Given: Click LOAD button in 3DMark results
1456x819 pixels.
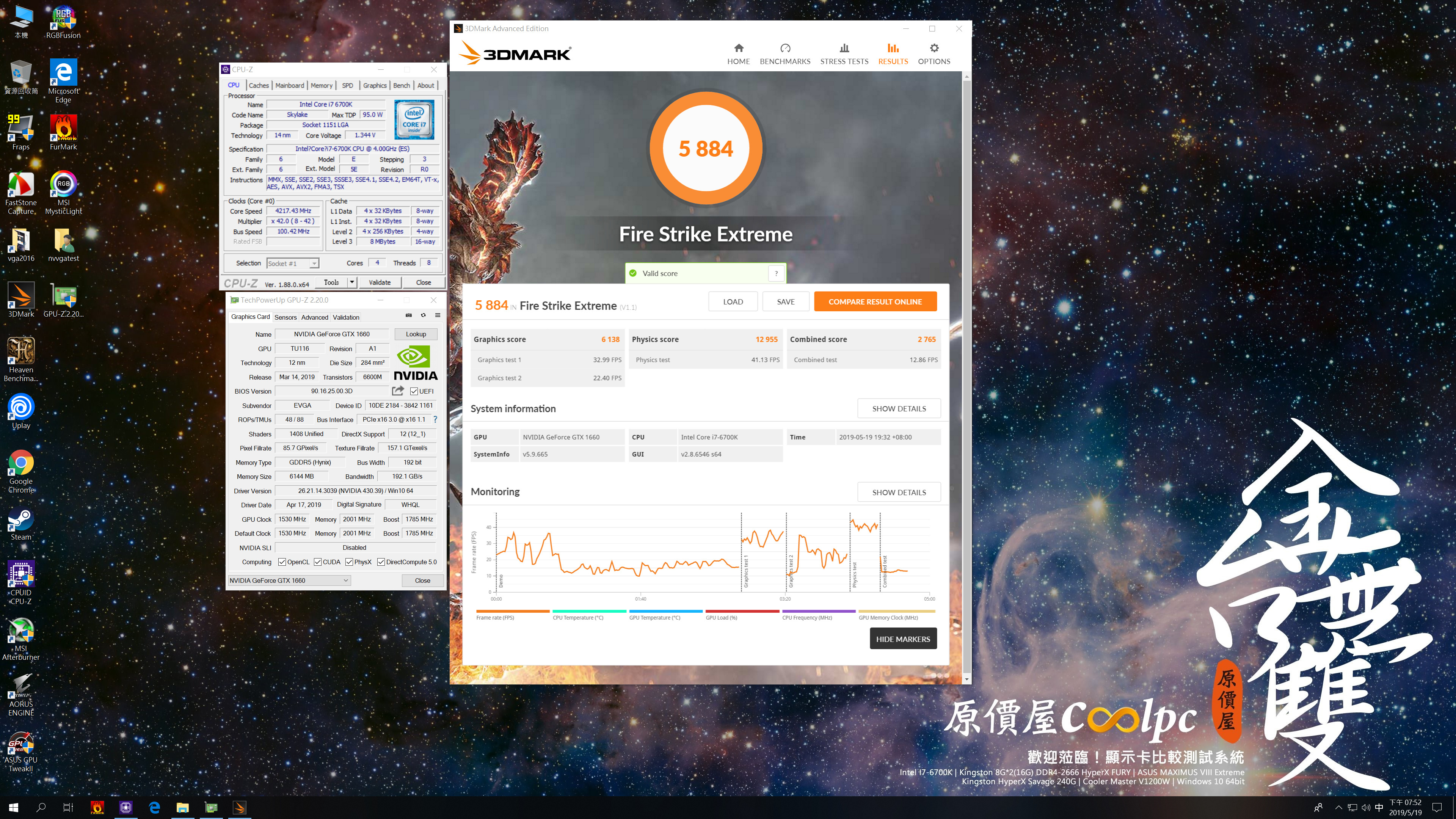Looking at the screenshot, I should [733, 301].
